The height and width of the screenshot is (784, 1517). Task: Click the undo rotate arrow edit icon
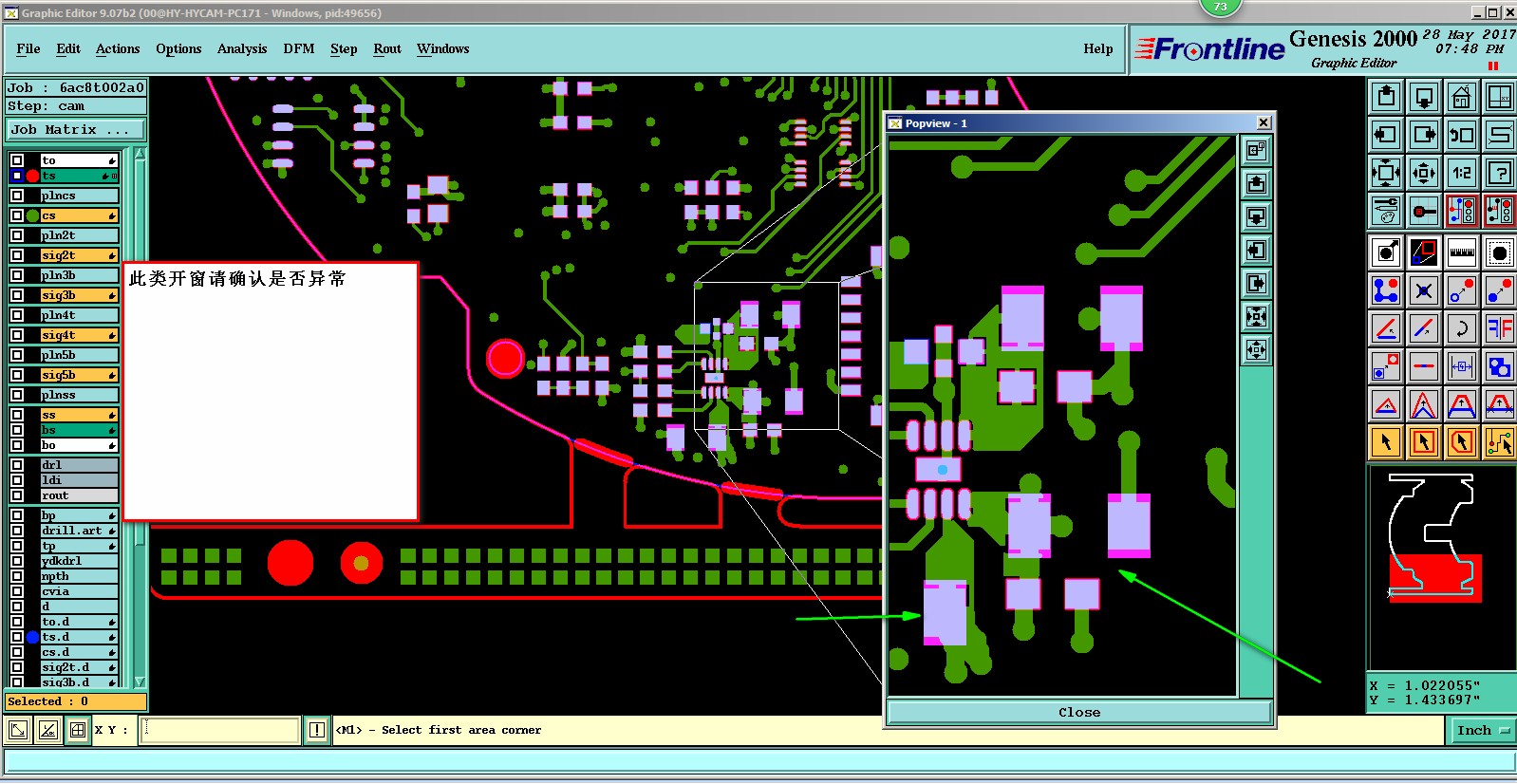[x=1461, y=328]
